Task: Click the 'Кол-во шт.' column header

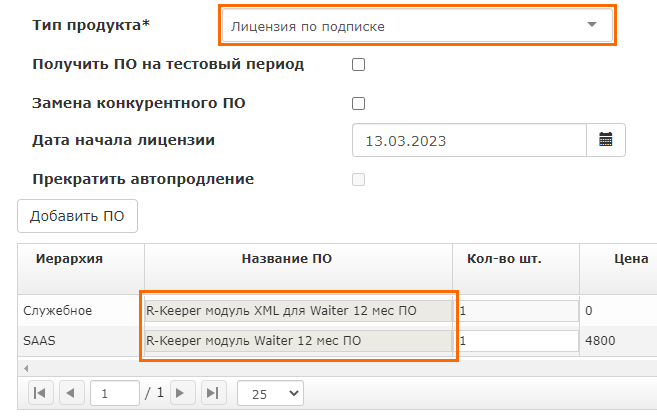Action: (x=504, y=259)
